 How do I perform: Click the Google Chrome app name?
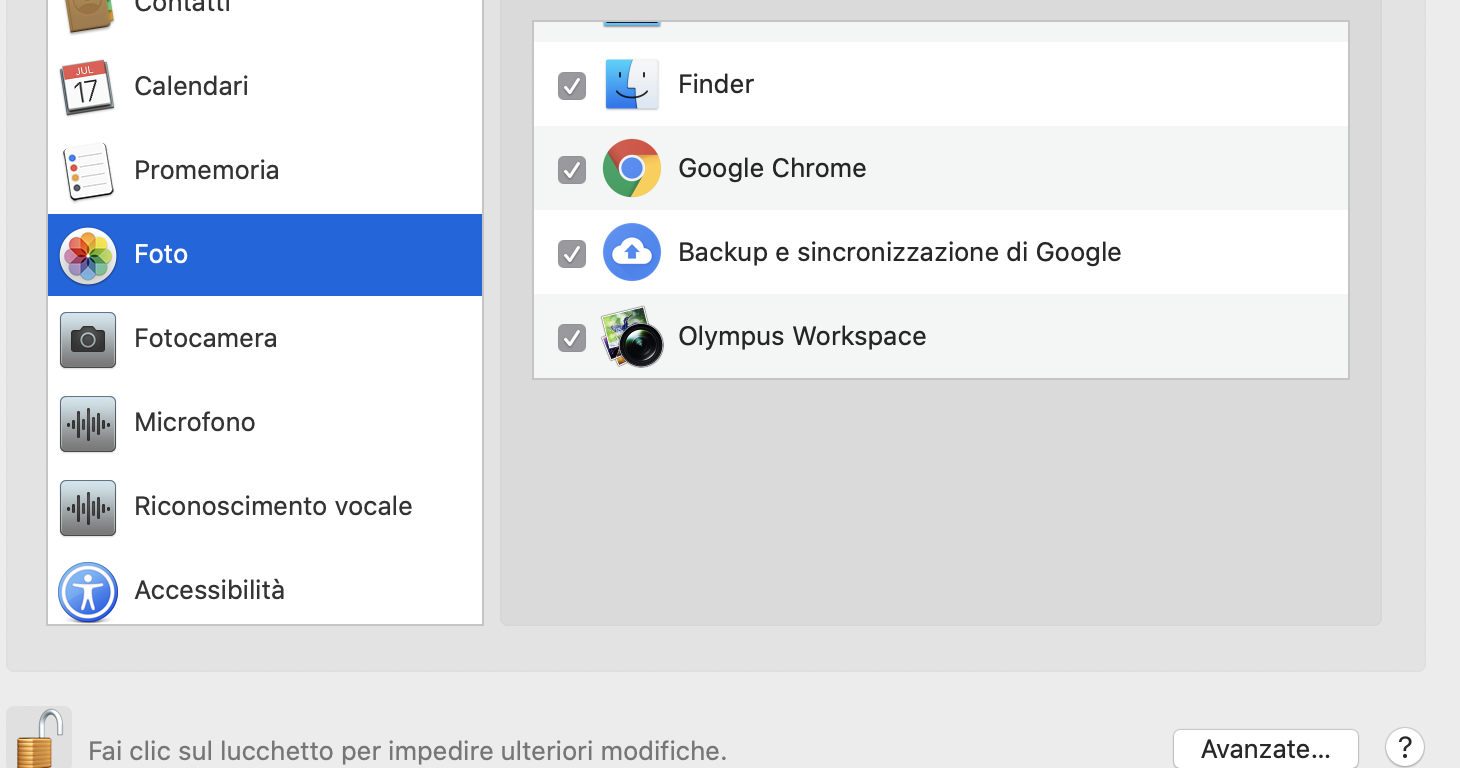pos(772,168)
